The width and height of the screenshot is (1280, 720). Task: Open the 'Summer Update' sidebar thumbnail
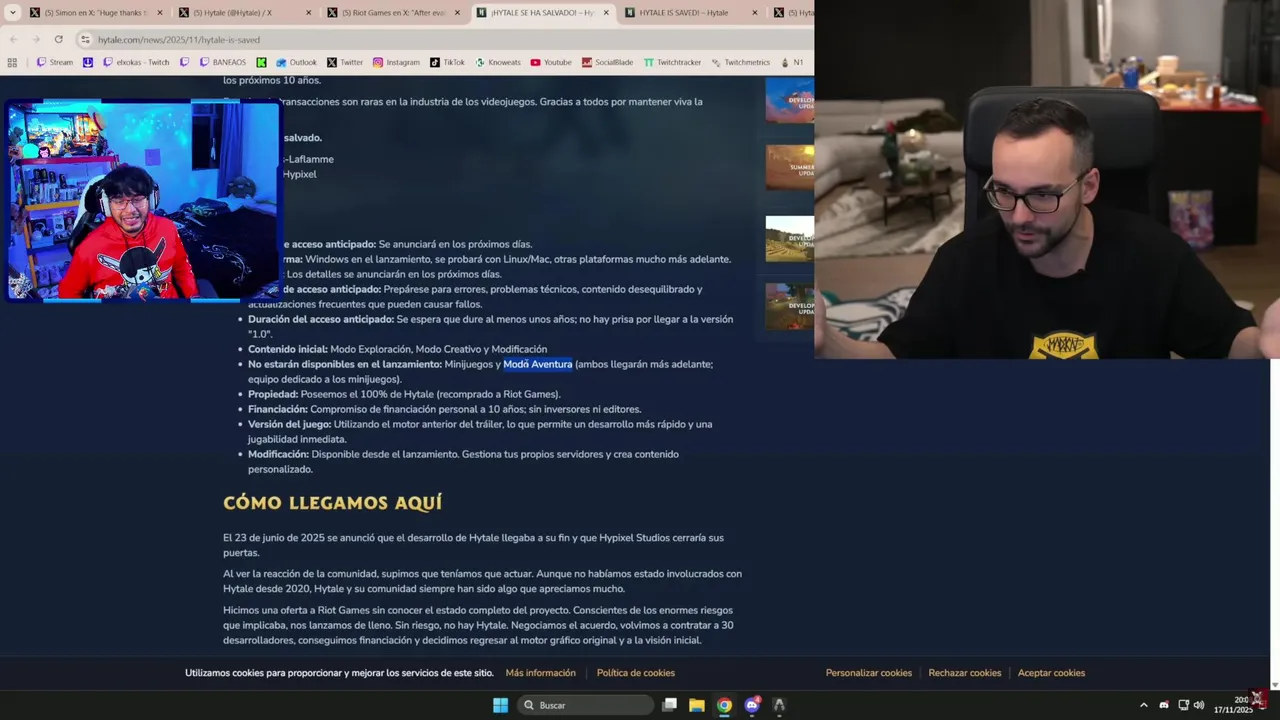(x=790, y=168)
